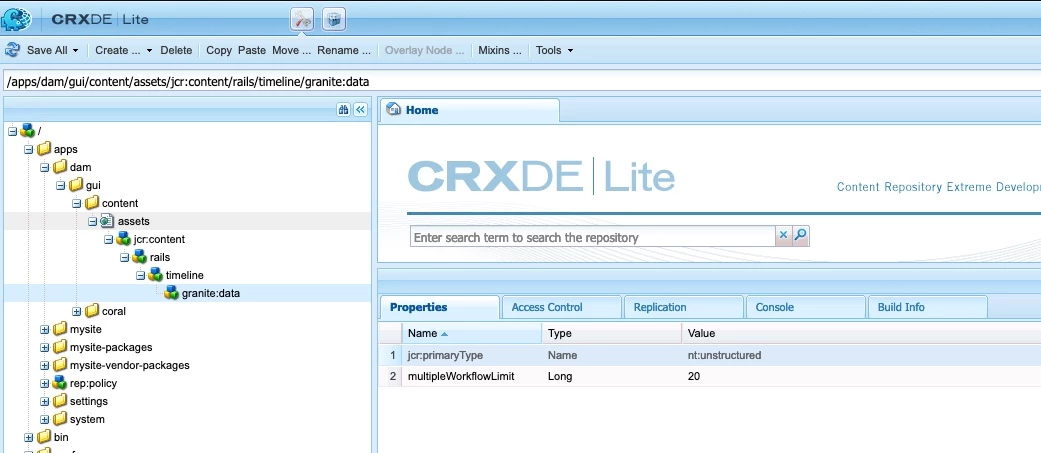
Task: Click the Move ... toolbar button
Action: tap(291, 50)
